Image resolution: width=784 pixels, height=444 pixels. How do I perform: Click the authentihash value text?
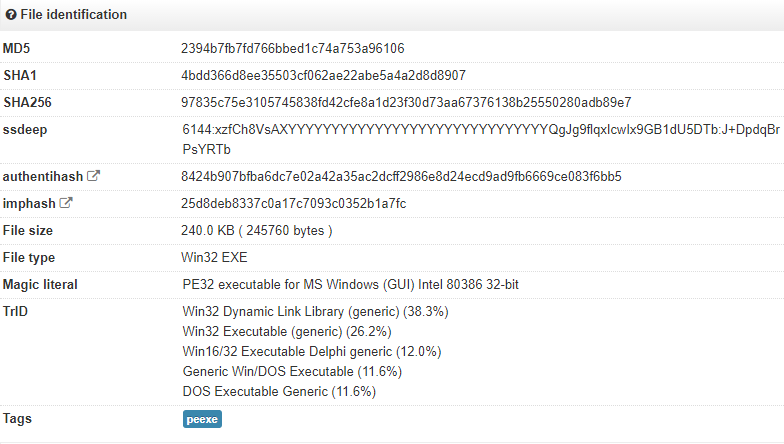click(x=401, y=177)
